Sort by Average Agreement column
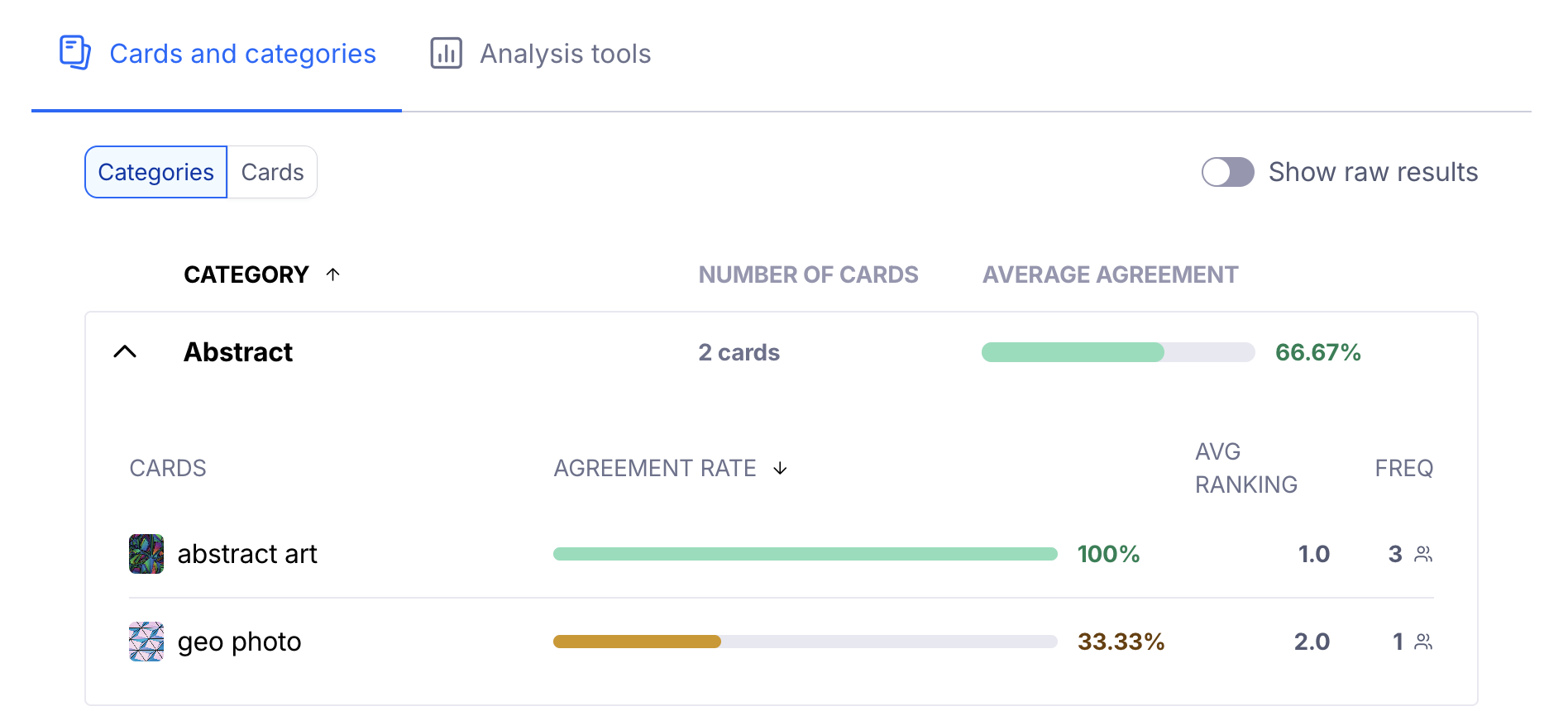 click(1110, 274)
